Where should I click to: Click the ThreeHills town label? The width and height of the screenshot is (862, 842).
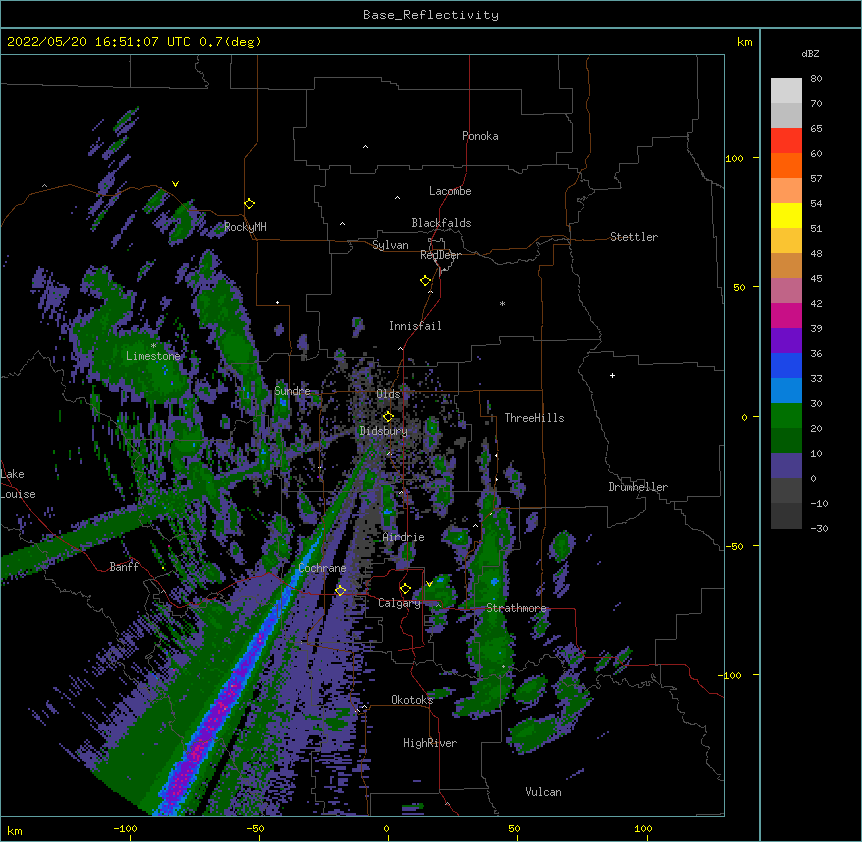coord(534,418)
